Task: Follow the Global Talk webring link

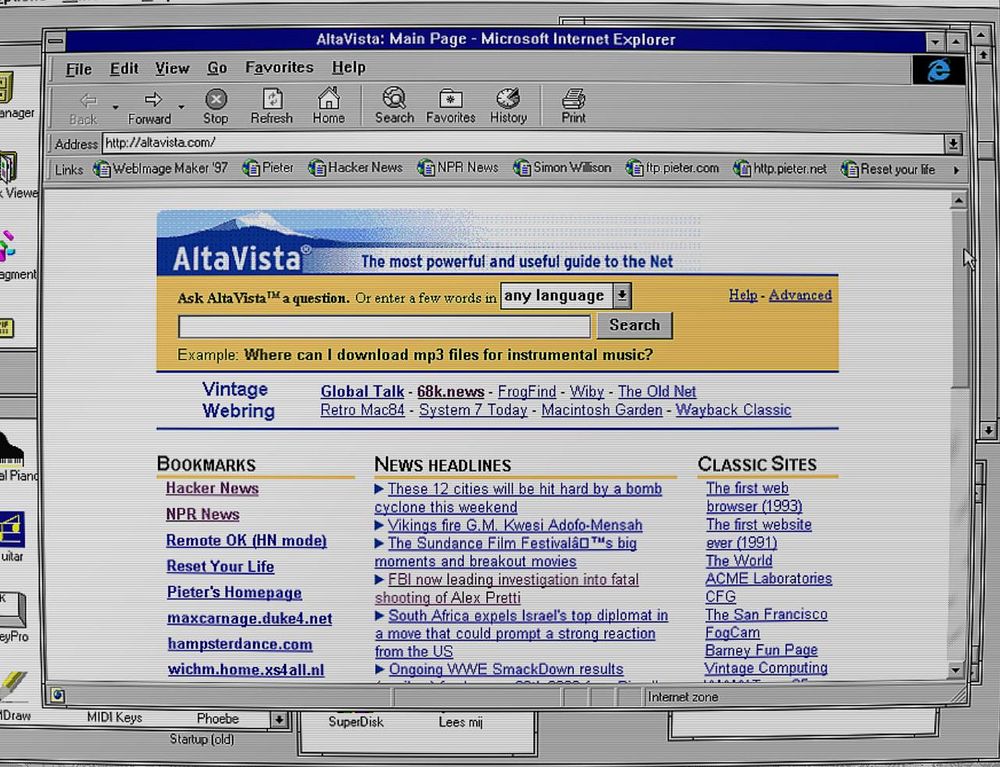Action: point(362,391)
